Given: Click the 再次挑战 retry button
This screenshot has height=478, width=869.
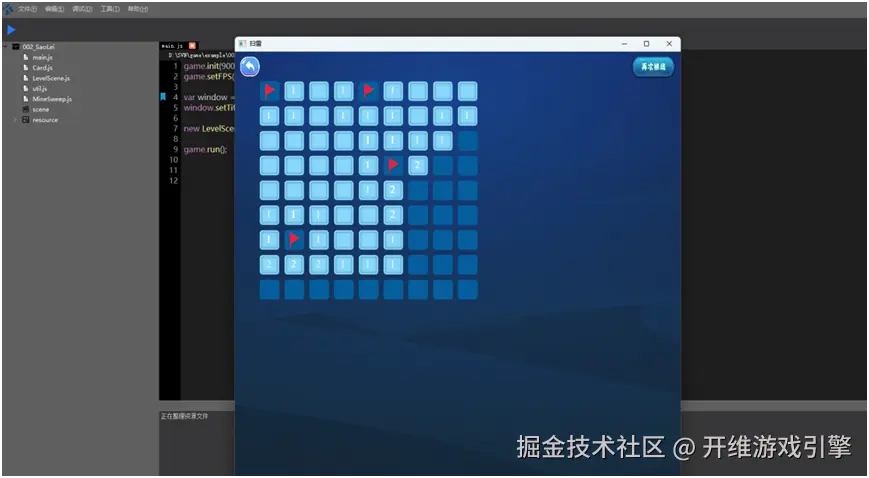Looking at the screenshot, I should [653, 67].
